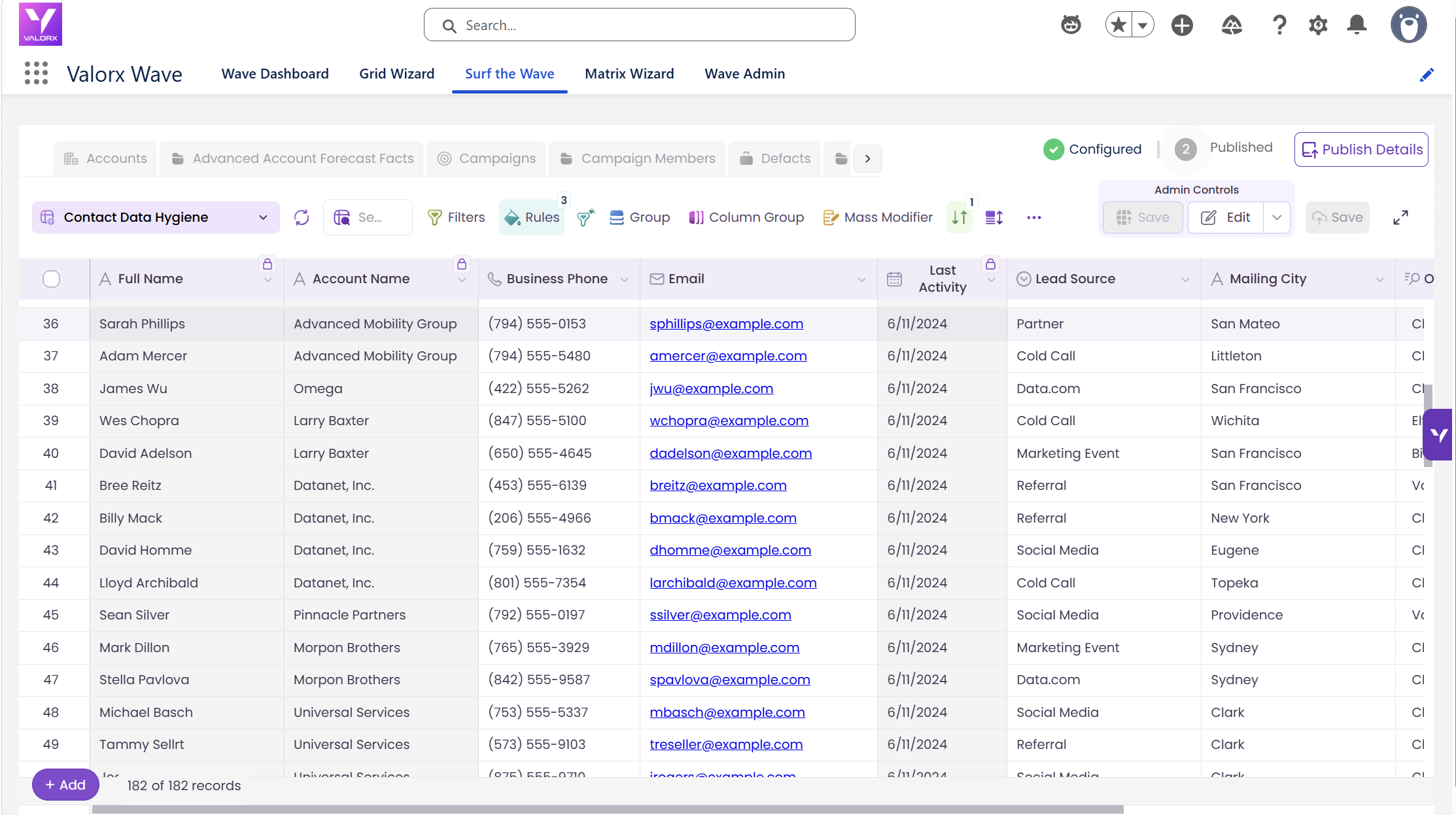Open the Business Phone column menu chevron

(x=624, y=280)
